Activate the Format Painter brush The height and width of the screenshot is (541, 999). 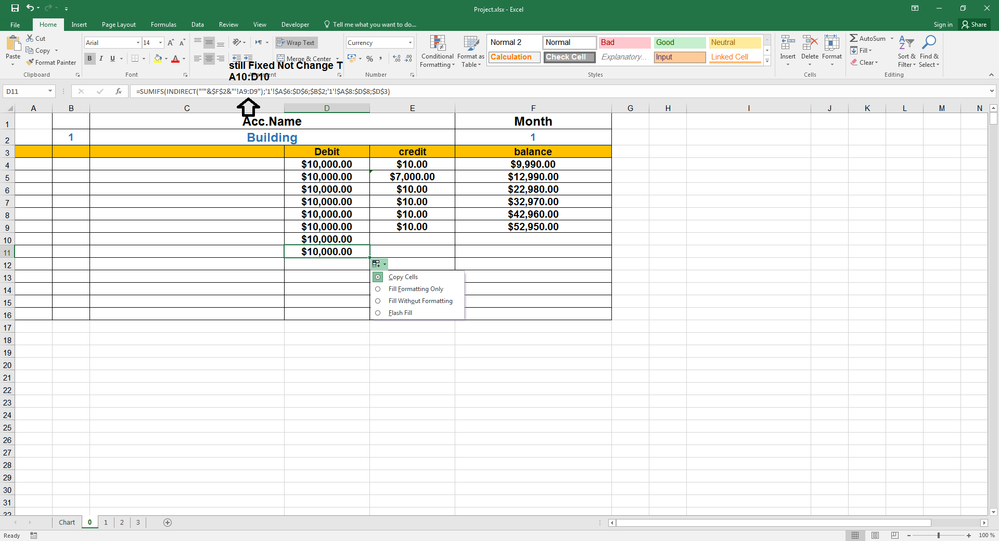coord(51,62)
